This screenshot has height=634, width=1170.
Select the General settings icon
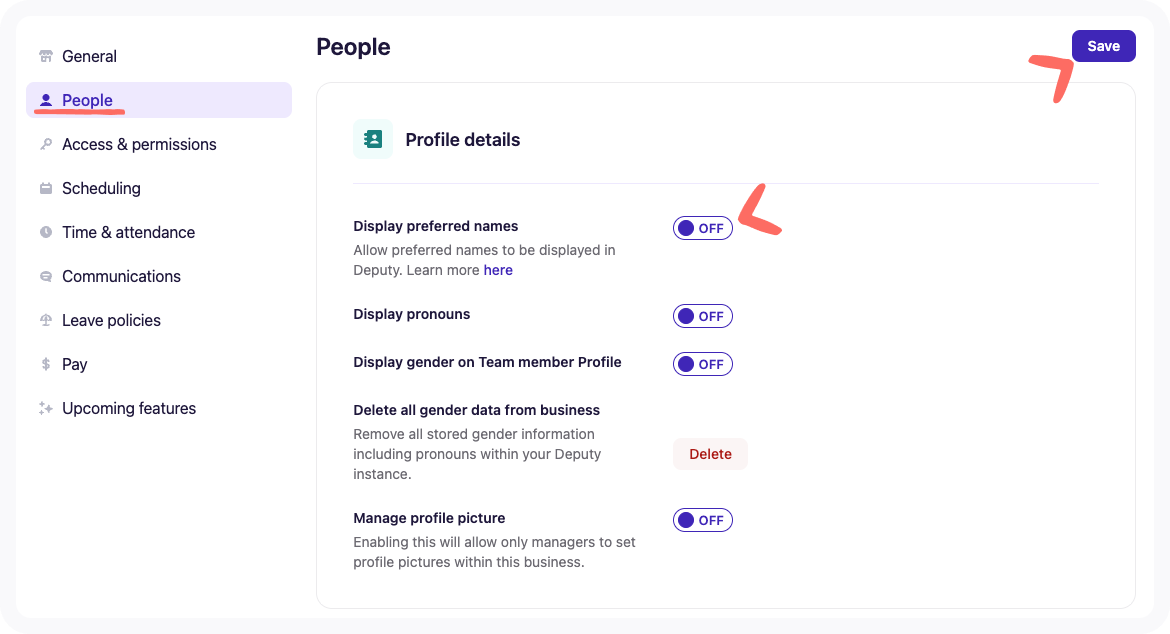pos(44,56)
